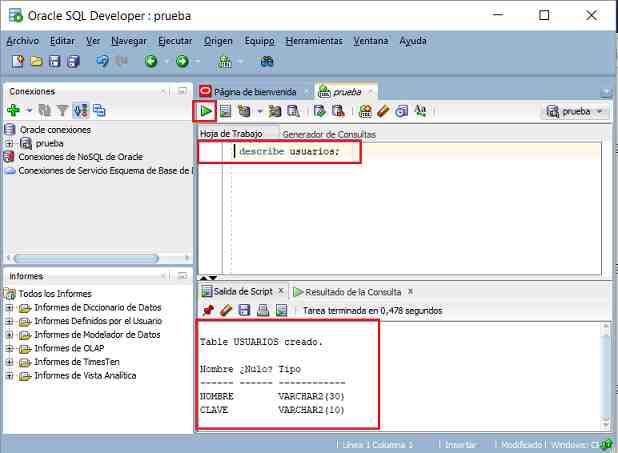
Task: Click the Open folder icon
Action: 36,62
